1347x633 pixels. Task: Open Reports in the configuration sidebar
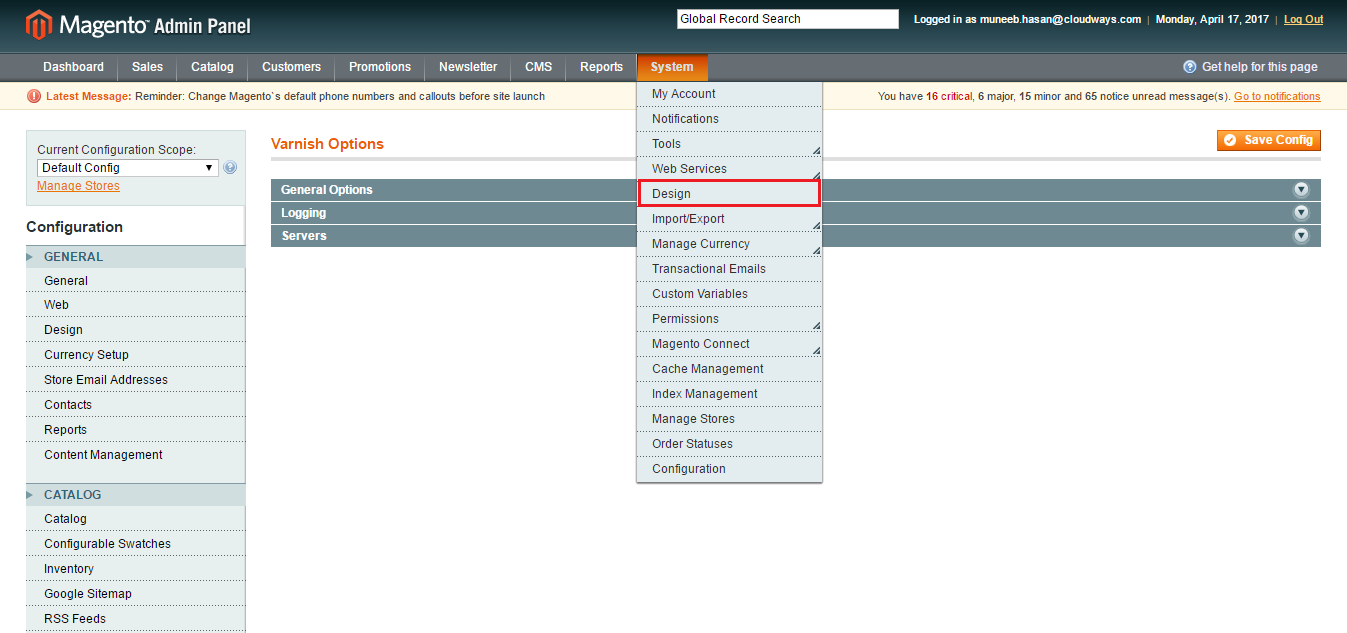135,430
